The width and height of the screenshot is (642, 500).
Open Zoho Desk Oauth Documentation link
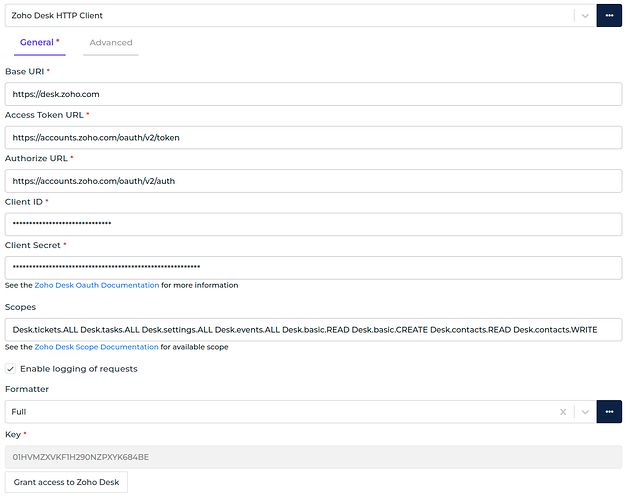[97, 285]
